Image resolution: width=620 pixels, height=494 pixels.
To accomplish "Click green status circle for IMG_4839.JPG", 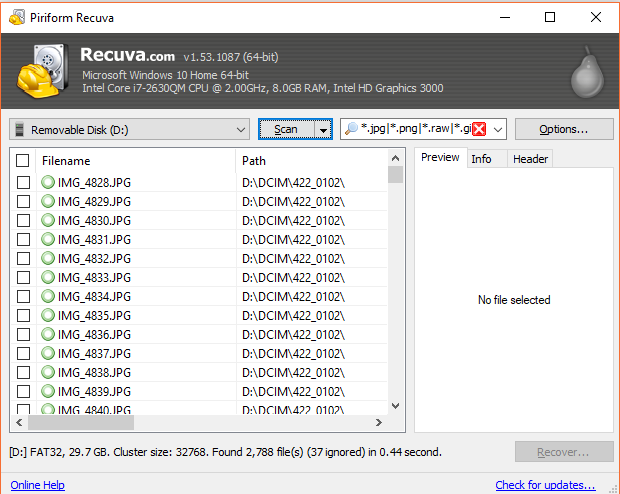I will pos(48,391).
